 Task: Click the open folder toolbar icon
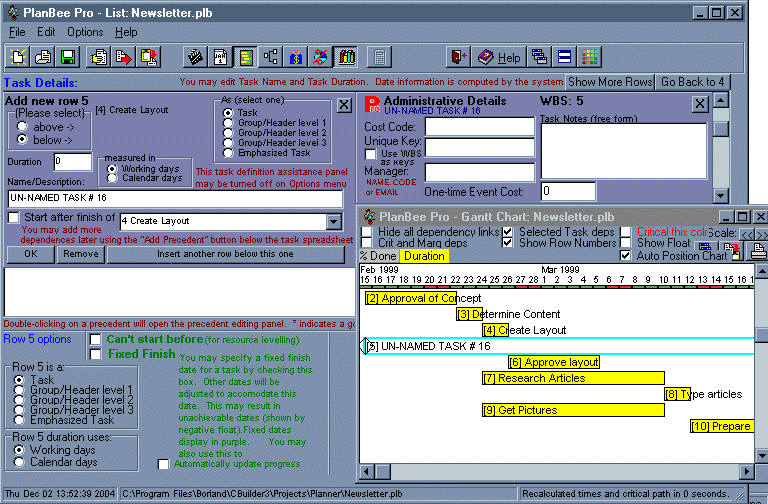pyautogui.click(x=44, y=57)
